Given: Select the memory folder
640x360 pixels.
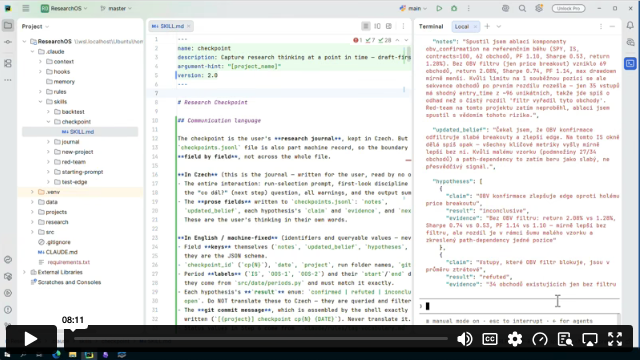Looking at the screenshot, I should (x=64, y=82).
